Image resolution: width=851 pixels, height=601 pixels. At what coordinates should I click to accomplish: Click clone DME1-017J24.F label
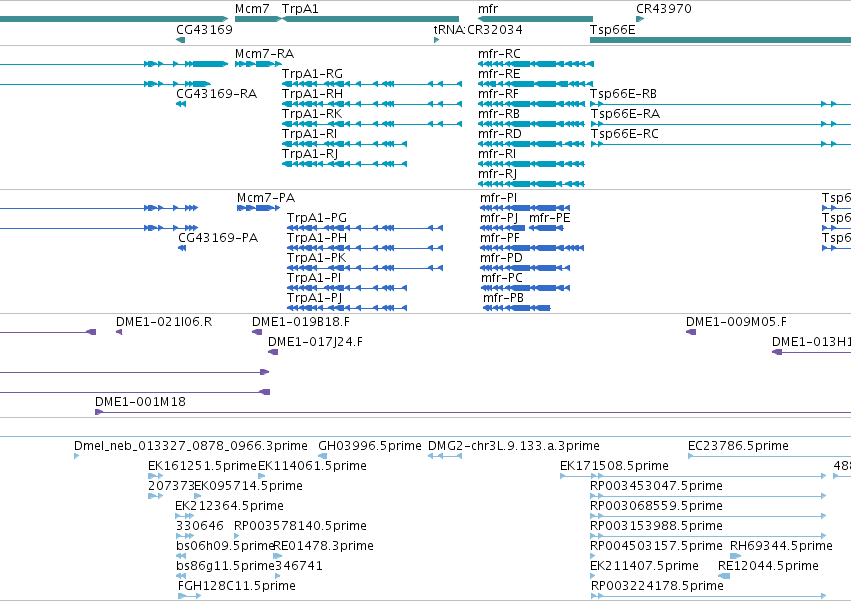coord(315,341)
